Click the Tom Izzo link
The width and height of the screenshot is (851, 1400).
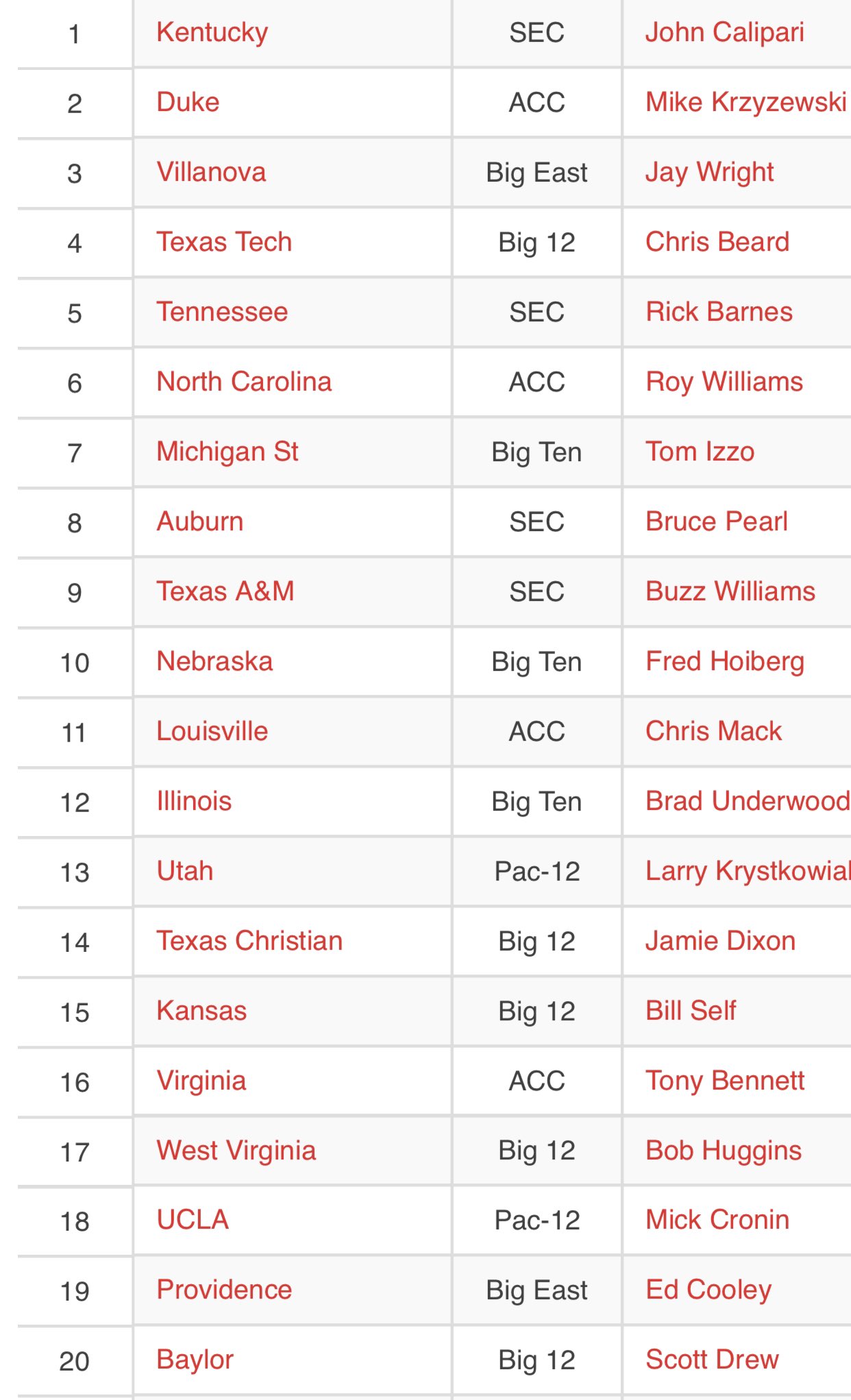tap(700, 452)
